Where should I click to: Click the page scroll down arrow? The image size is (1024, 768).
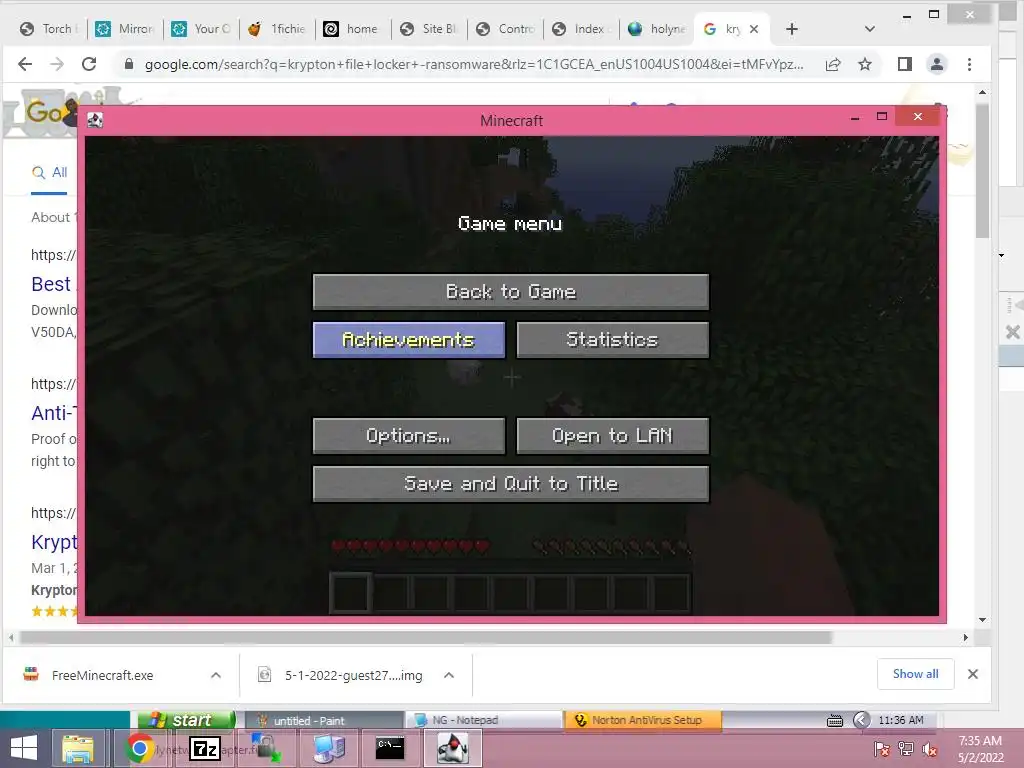point(982,620)
